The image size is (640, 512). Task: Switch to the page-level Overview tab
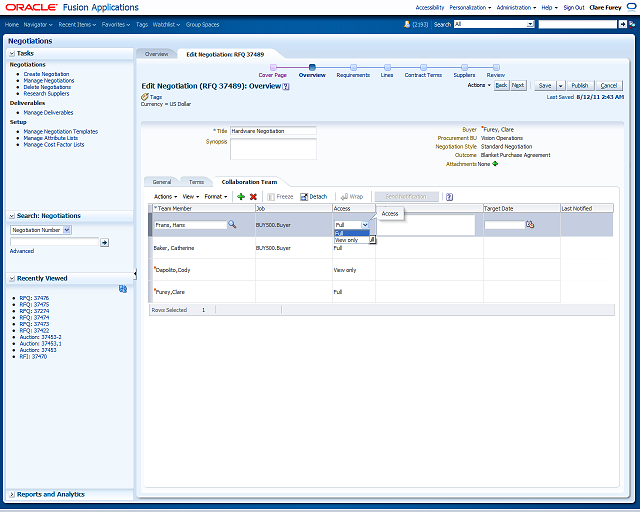[x=156, y=54]
